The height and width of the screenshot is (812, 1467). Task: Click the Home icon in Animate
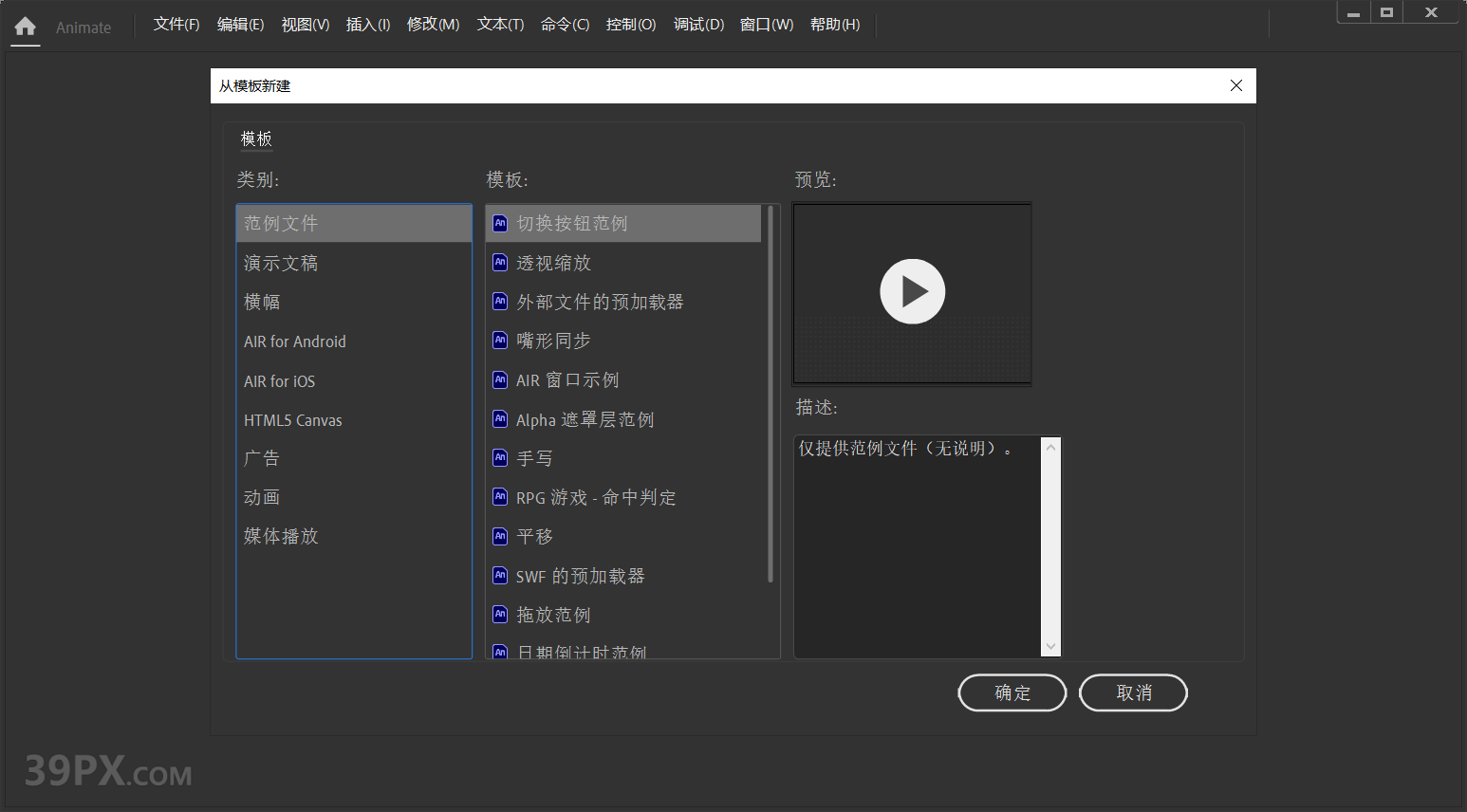coord(26,27)
